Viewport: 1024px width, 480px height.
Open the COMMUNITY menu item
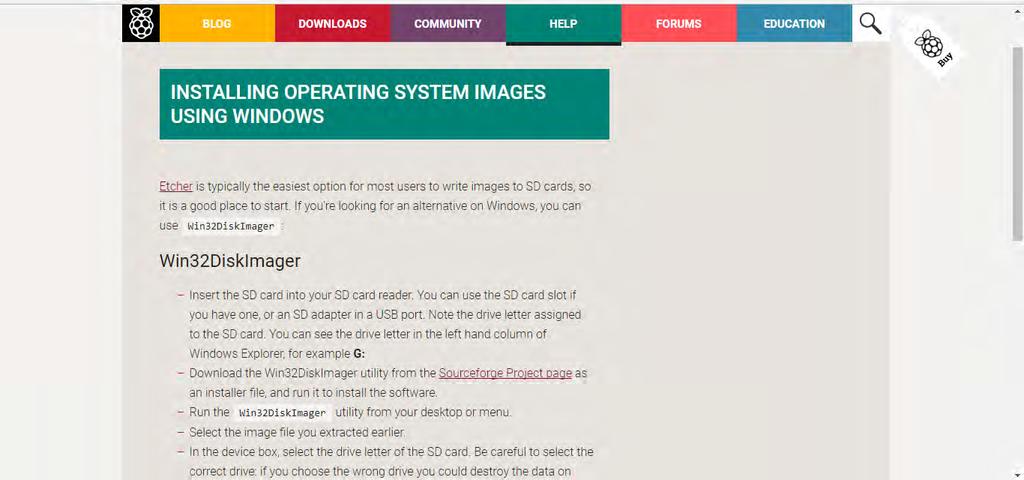point(447,24)
